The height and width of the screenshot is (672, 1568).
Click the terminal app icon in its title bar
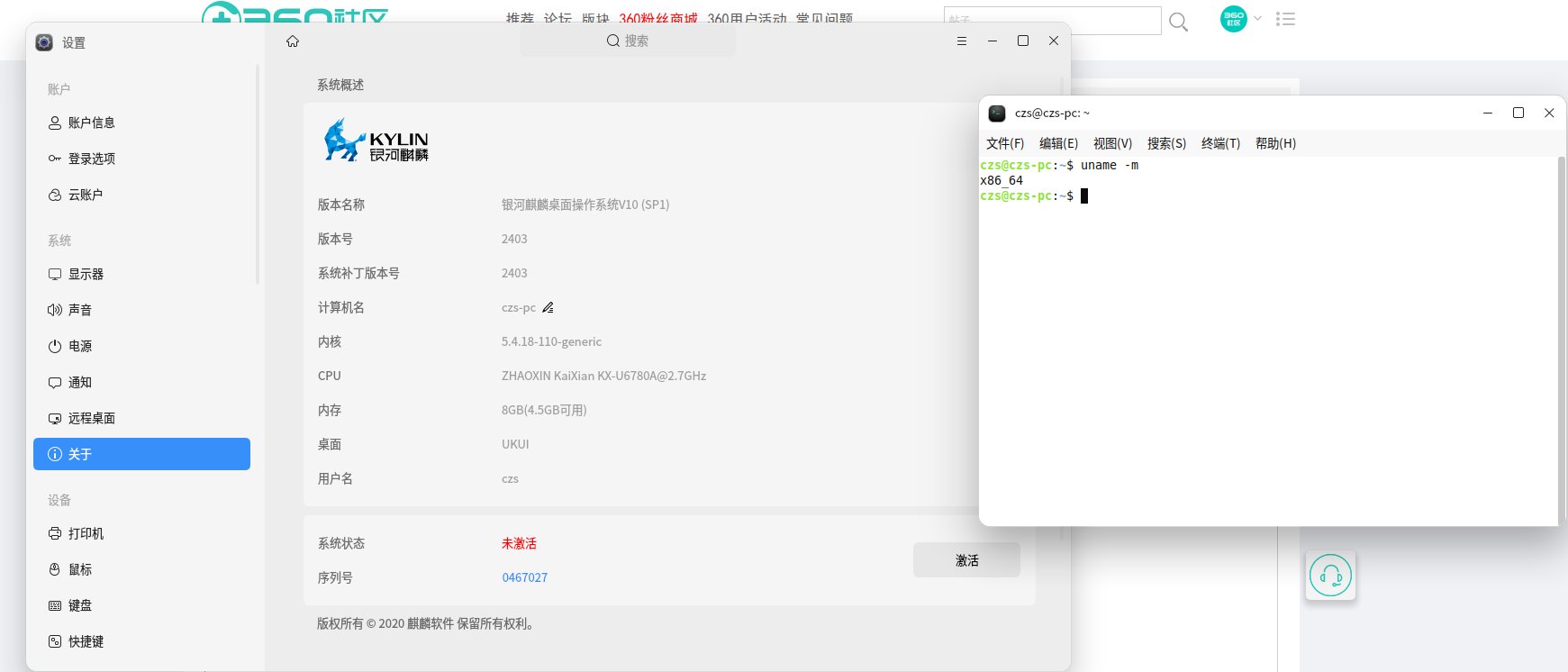[997, 114]
